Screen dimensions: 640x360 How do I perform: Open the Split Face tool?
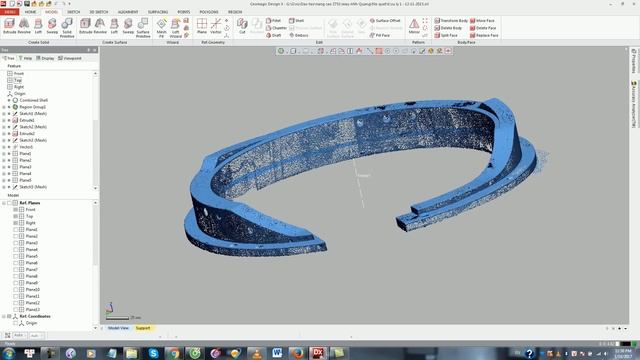446,35
